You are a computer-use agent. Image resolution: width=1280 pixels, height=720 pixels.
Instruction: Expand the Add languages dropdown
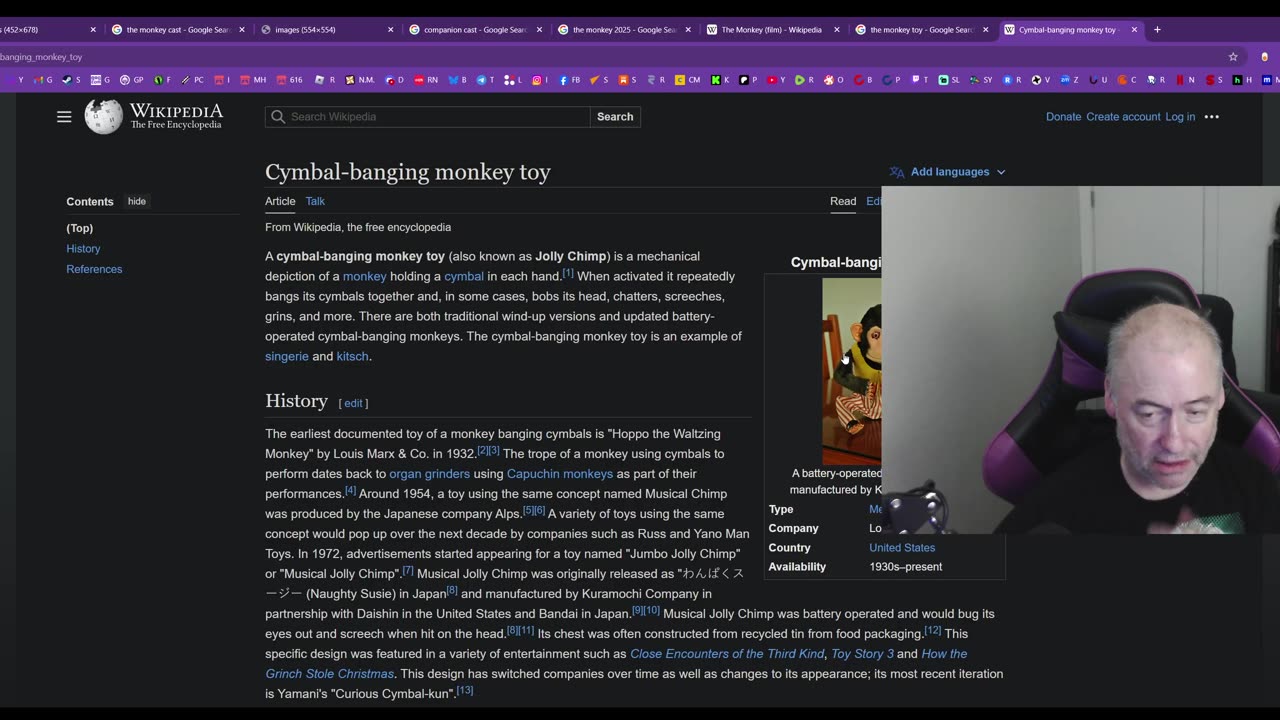pos(947,172)
